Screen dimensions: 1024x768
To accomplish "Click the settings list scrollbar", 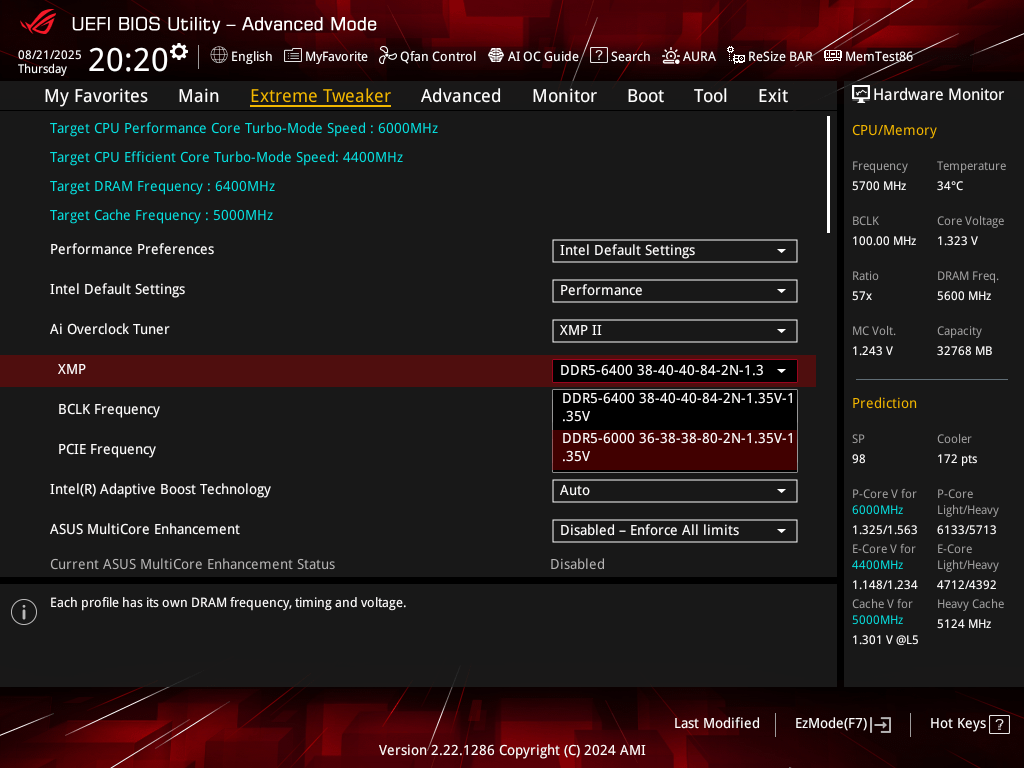I will 828,175.
